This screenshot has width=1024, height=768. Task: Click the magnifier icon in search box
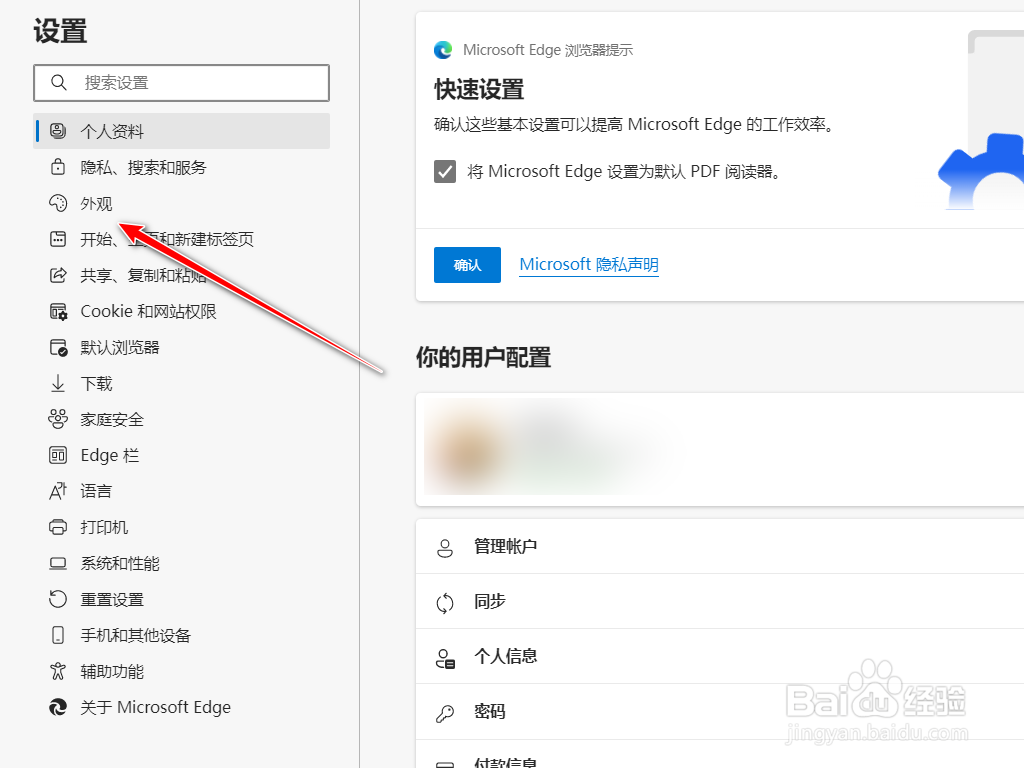point(59,82)
